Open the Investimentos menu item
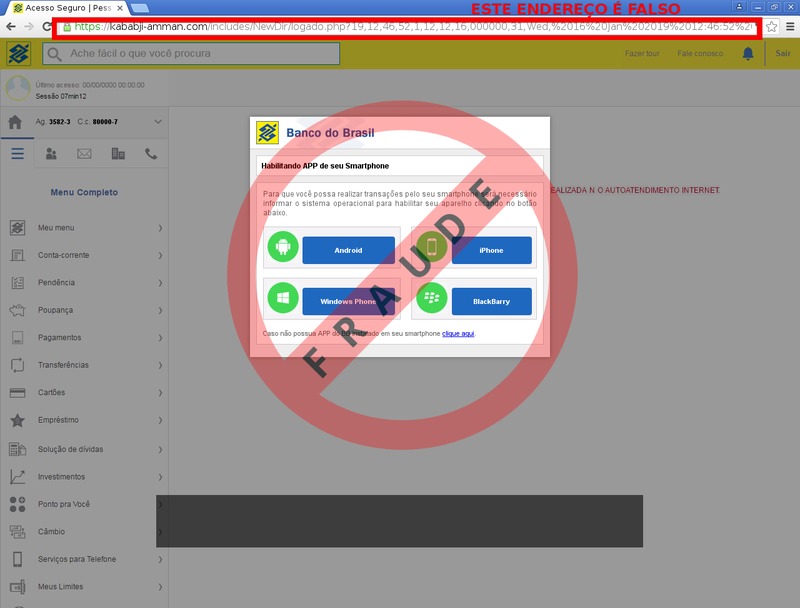 (61, 477)
